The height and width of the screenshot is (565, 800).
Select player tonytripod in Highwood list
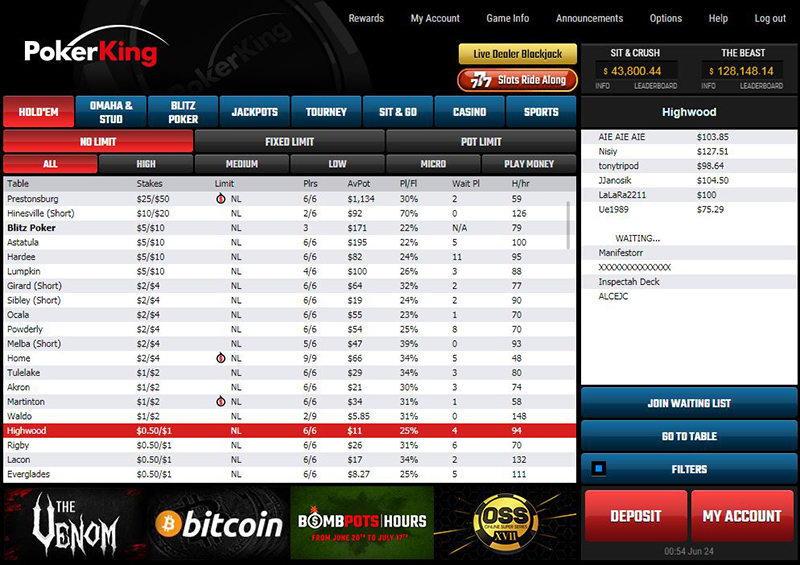[x=689, y=166]
